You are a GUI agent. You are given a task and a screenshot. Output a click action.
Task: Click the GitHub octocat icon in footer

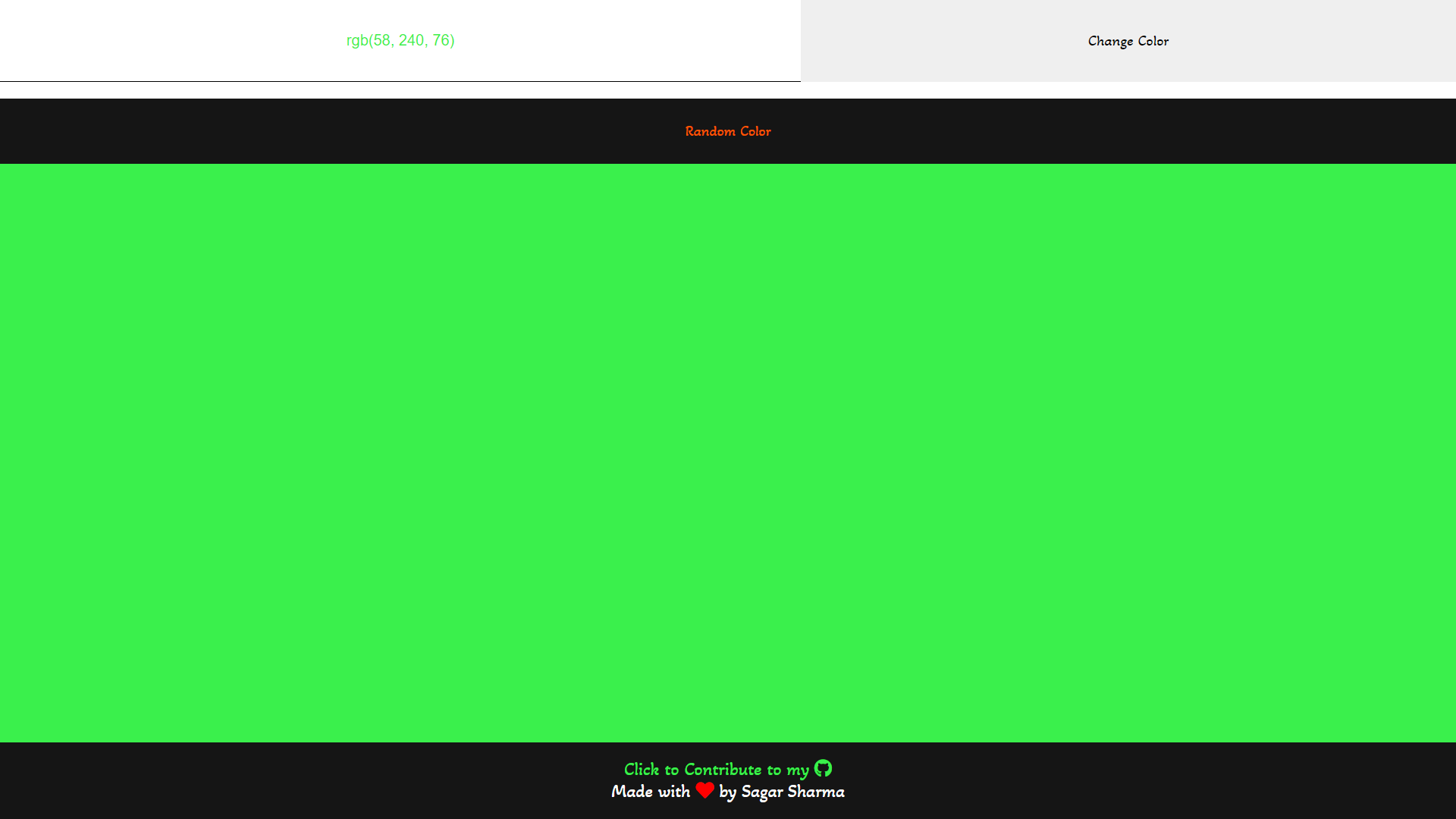click(823, 768)
